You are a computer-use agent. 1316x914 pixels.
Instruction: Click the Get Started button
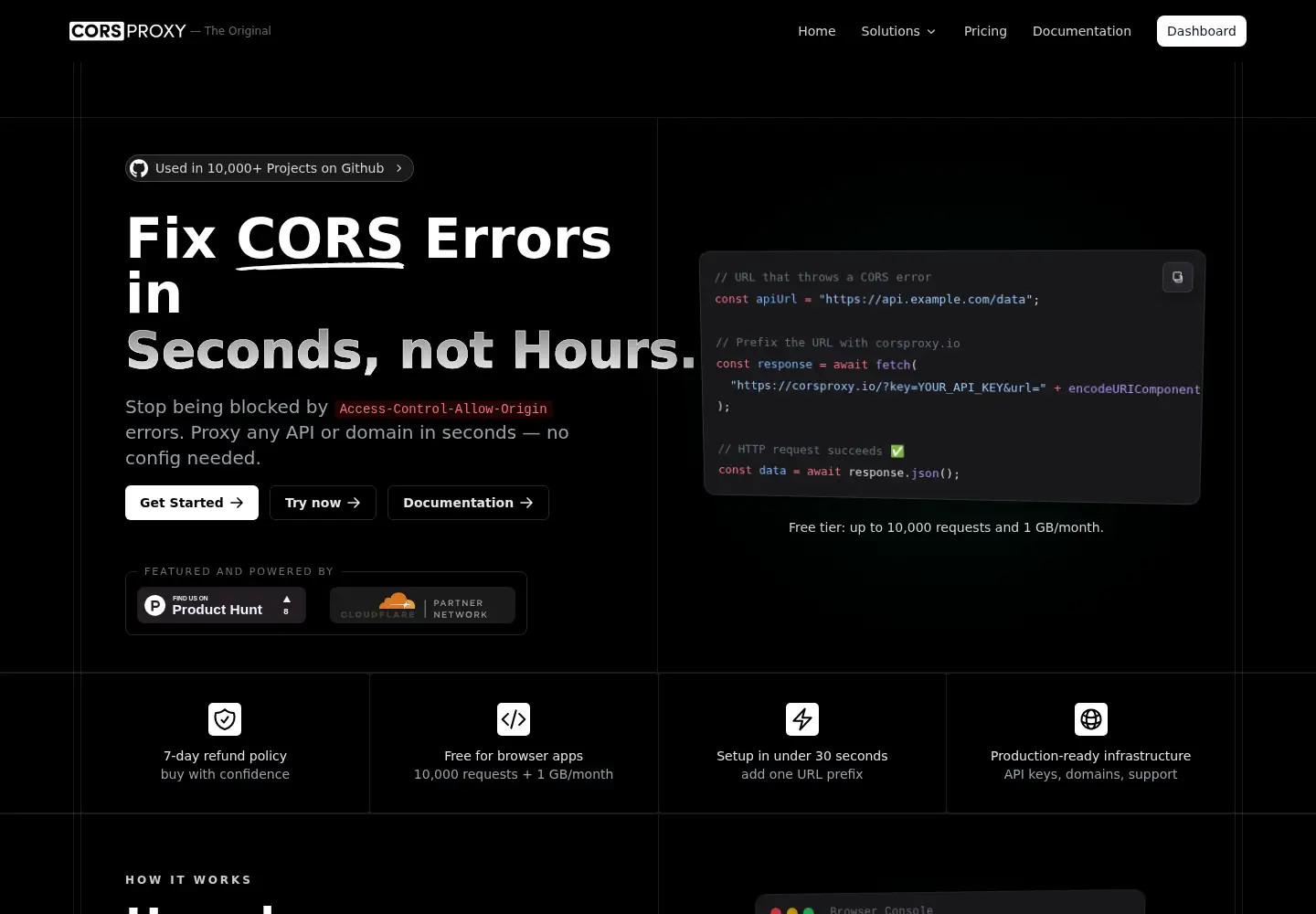pyautogui.click(x=192, y=503)
